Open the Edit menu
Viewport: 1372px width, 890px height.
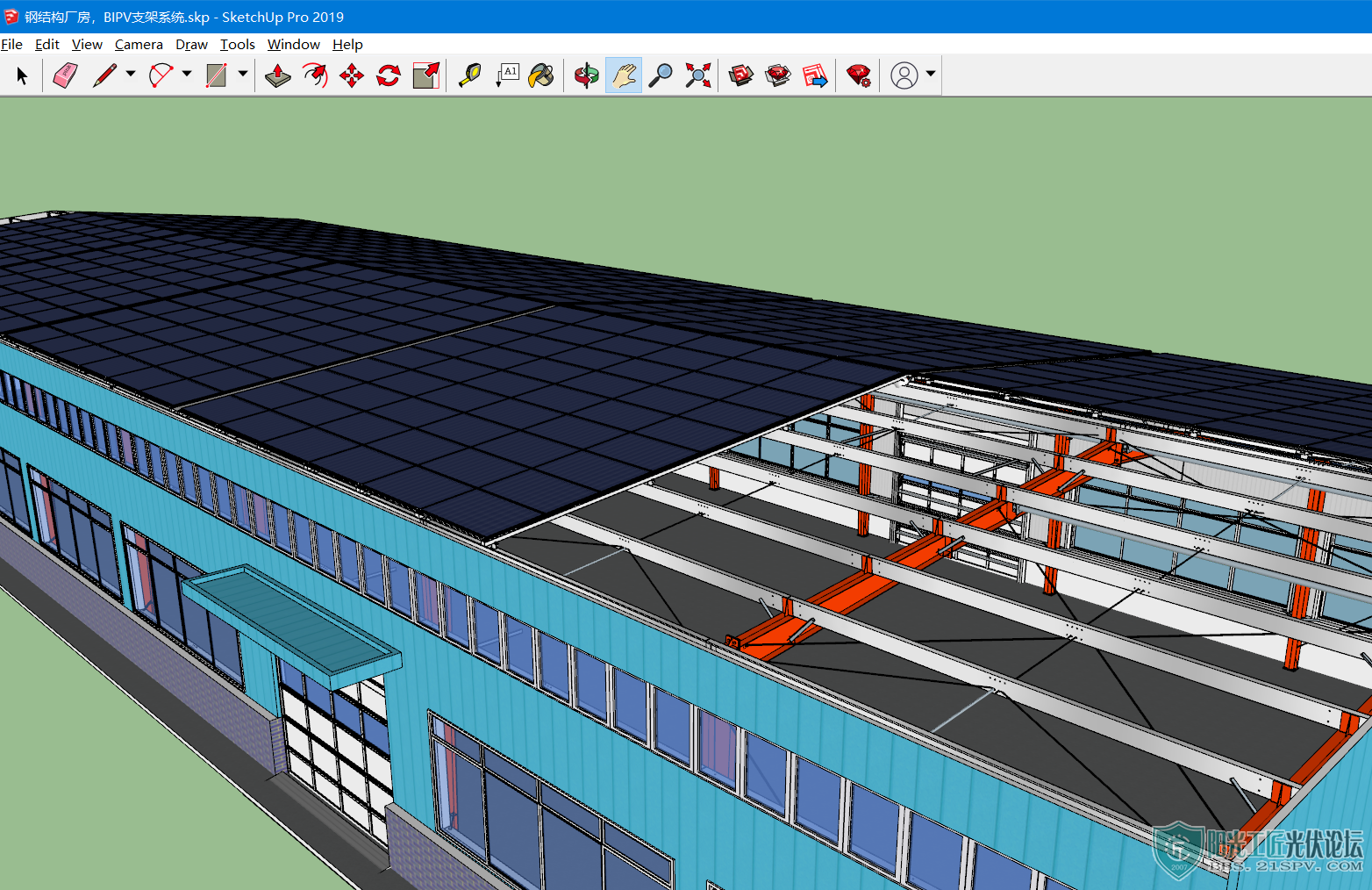click(x=47, y=44)
